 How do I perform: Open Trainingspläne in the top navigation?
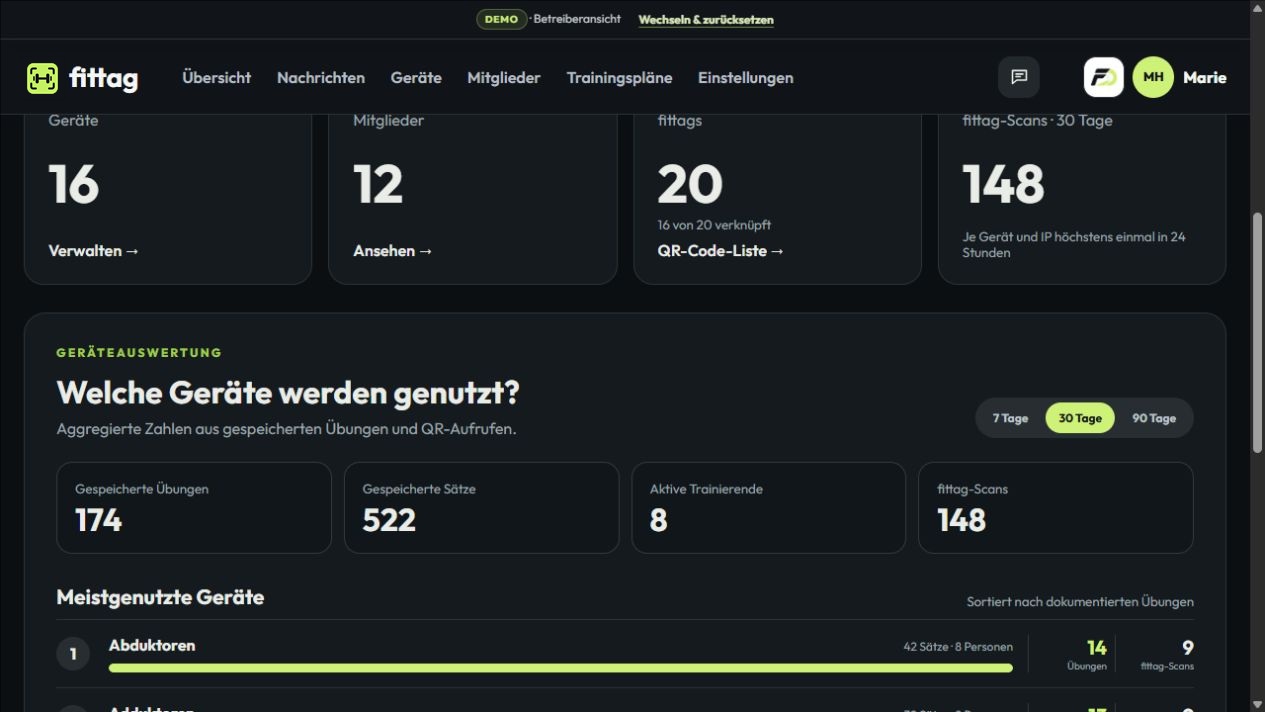coord(619,78)
